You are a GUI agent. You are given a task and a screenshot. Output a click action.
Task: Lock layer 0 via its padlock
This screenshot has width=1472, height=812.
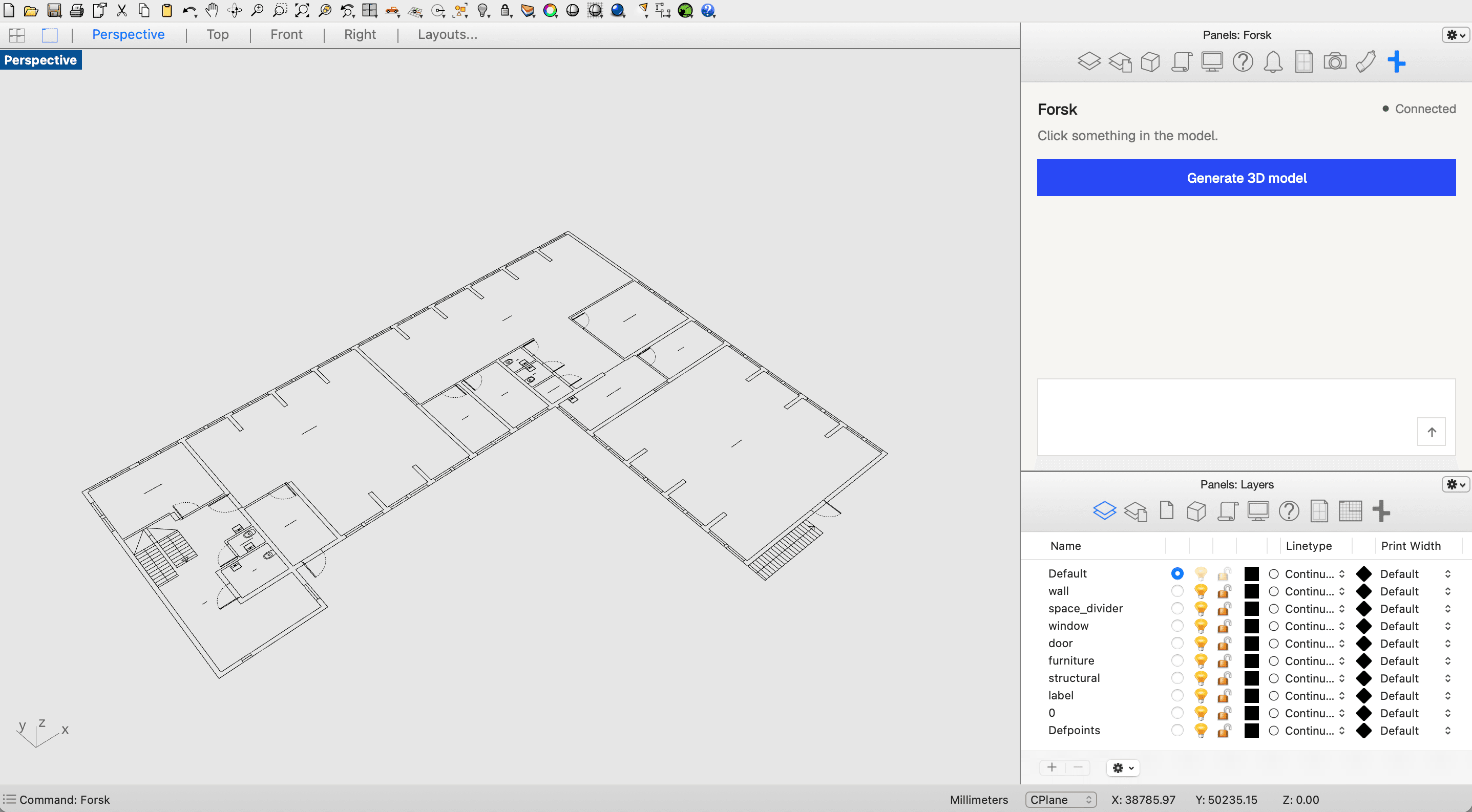pyautogui.click(x=1224, y=713)
